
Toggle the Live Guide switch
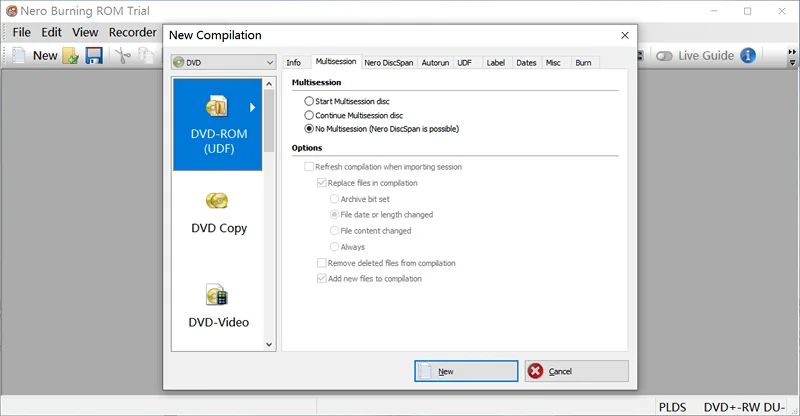[664, 56]
